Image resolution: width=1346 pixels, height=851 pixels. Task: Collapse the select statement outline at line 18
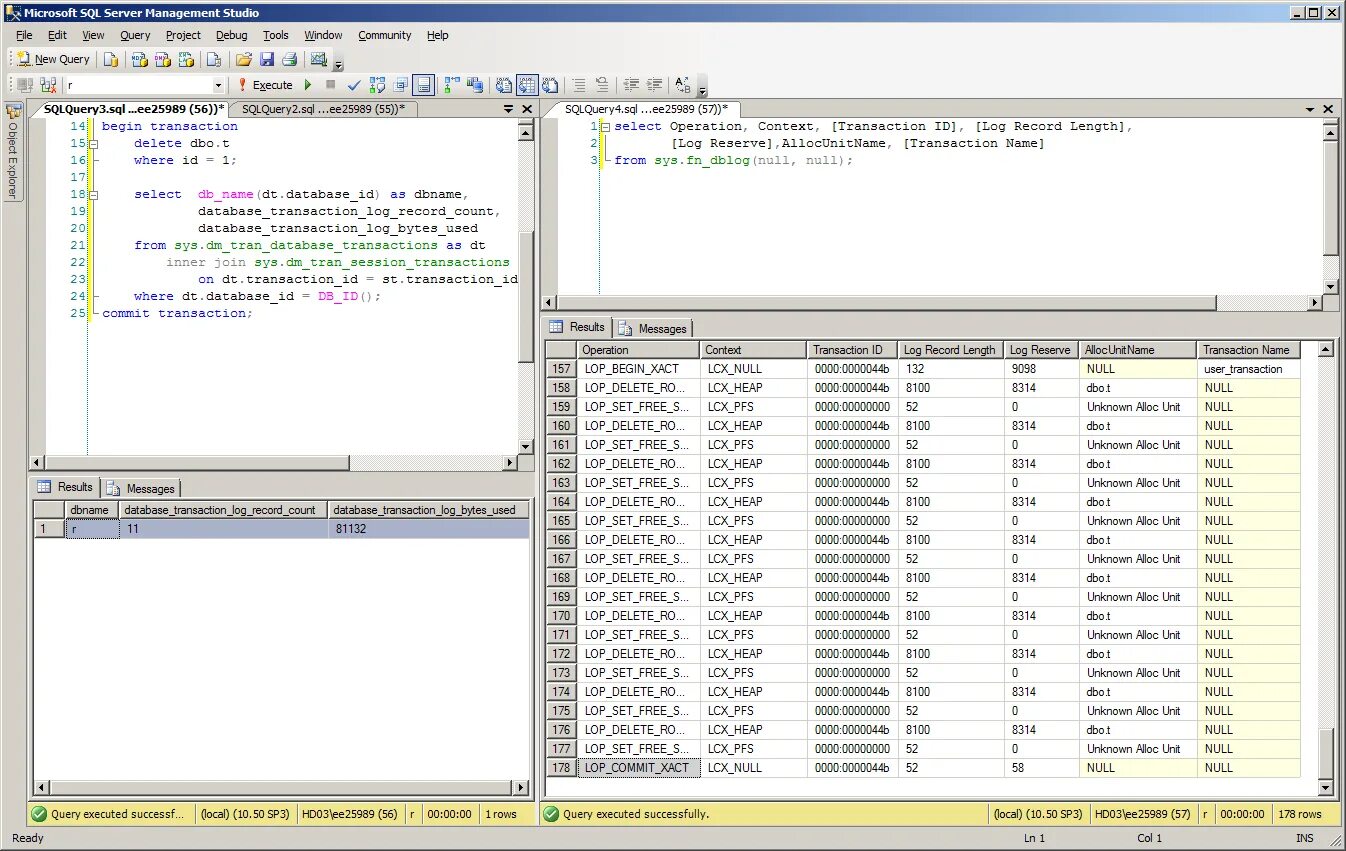[x=93, y=194]
